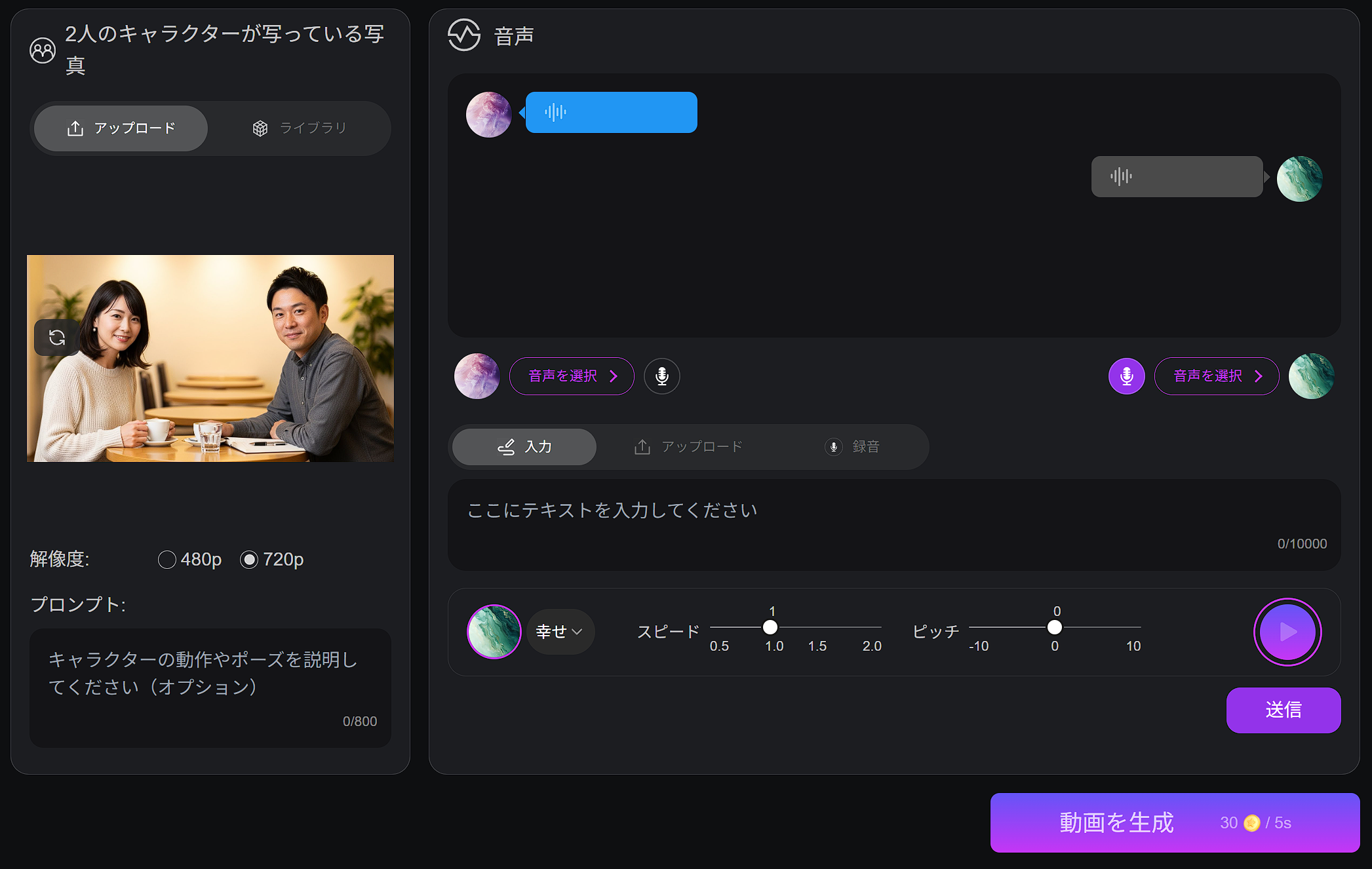This screenshot has height=869, width=1372.
Task: Open right 音声を選択 voice selector
Action: tap(1216, 376)
